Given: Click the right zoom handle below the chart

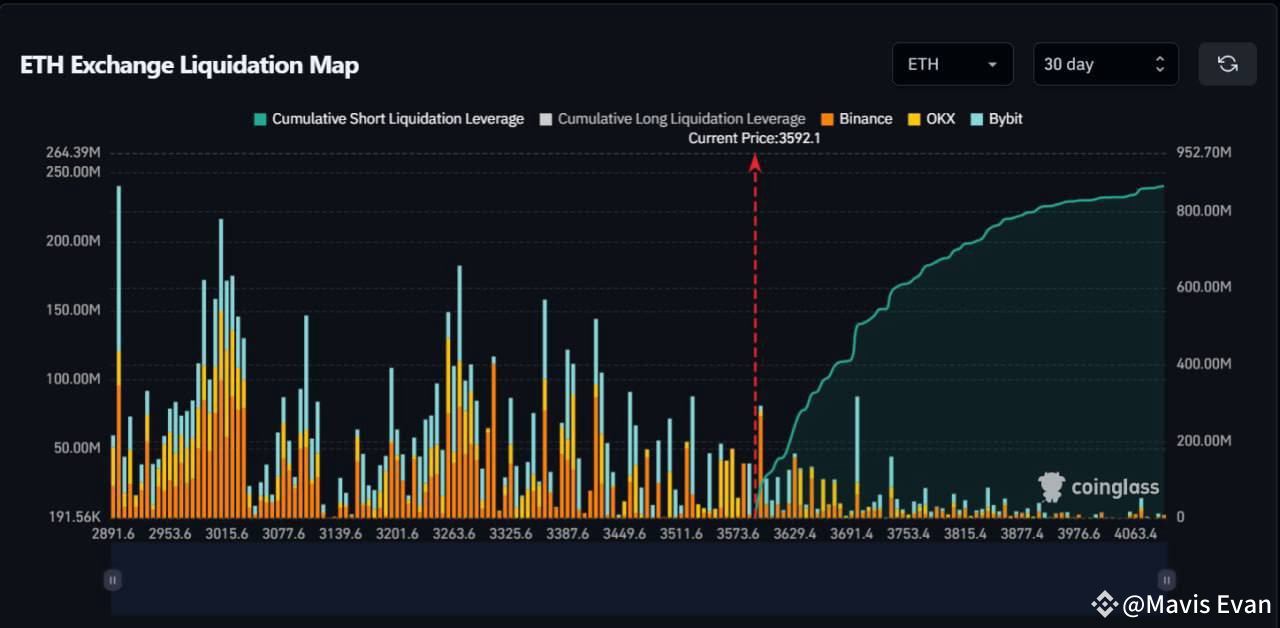Looking at the screenshot, I should click(1166, 579).
